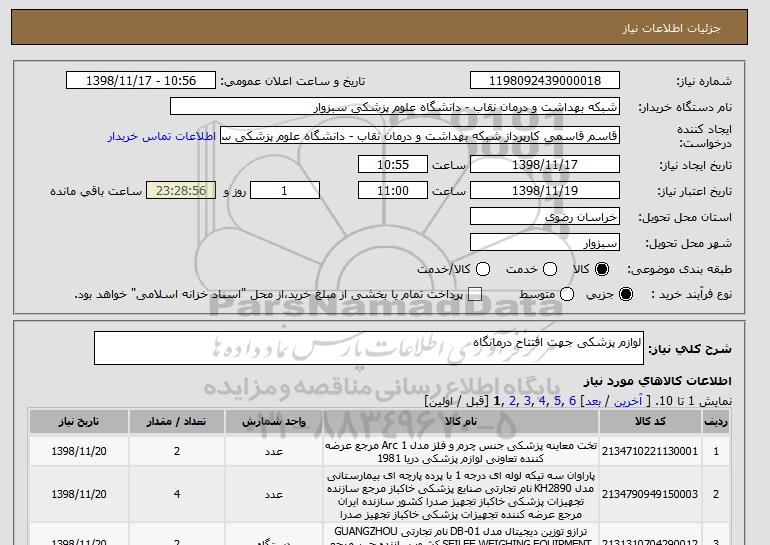
Task: Click the creation date field 1398/11/17
Action: [x=545, y=164]
